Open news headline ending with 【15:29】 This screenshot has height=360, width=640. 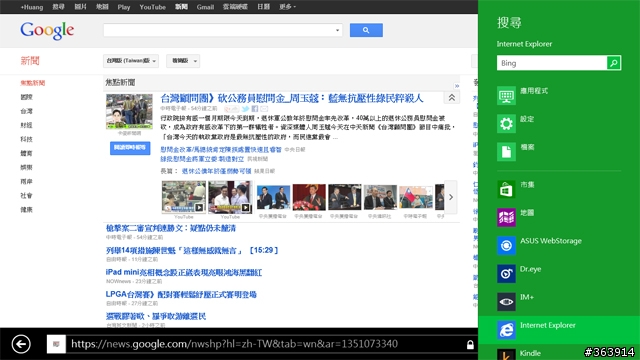(x=192, y=250)
